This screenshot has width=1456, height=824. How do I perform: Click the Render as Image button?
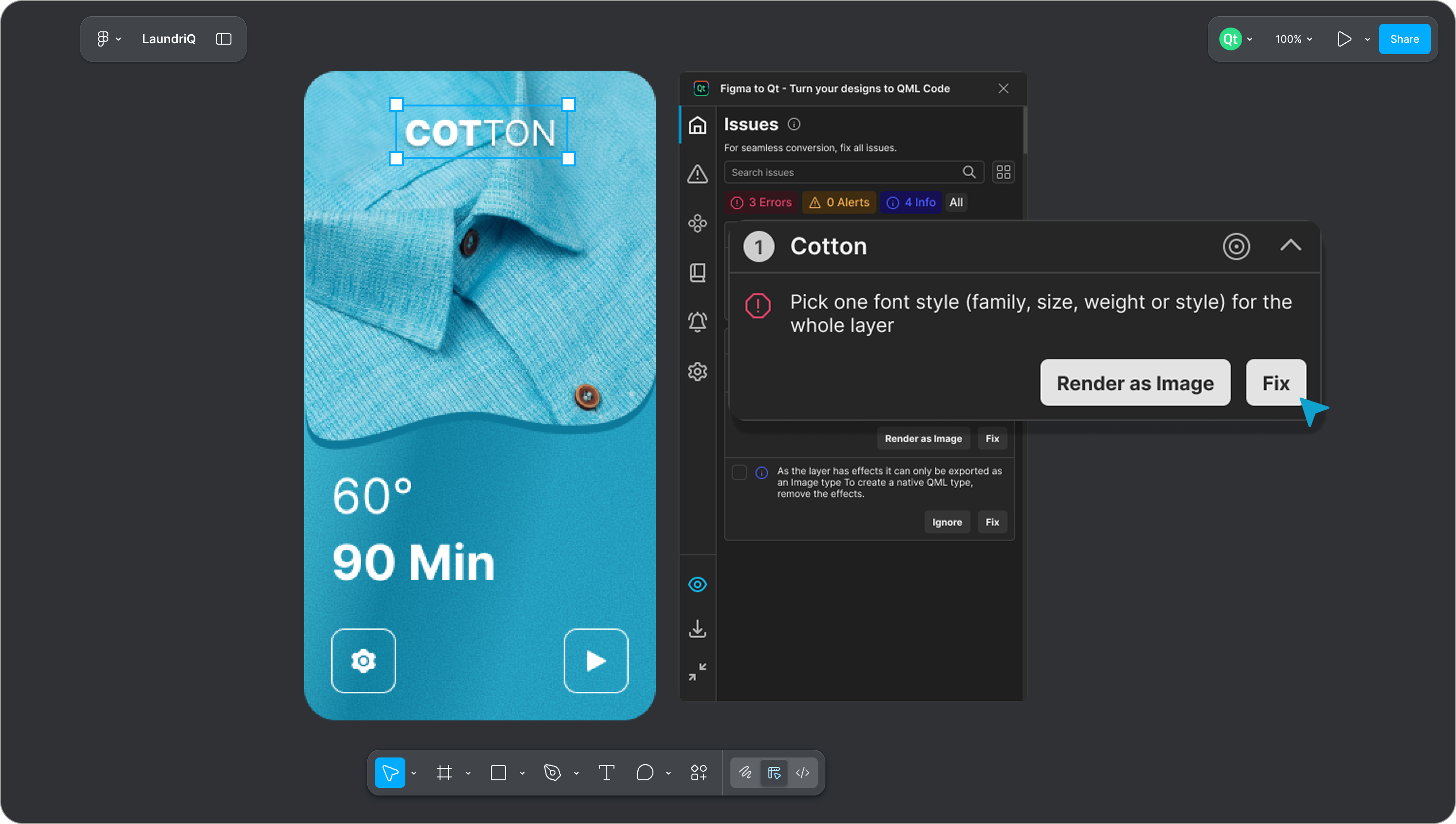pos(1135,383)
